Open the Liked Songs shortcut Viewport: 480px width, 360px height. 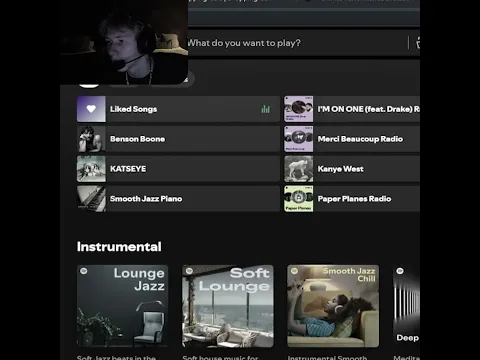point(178,109)
